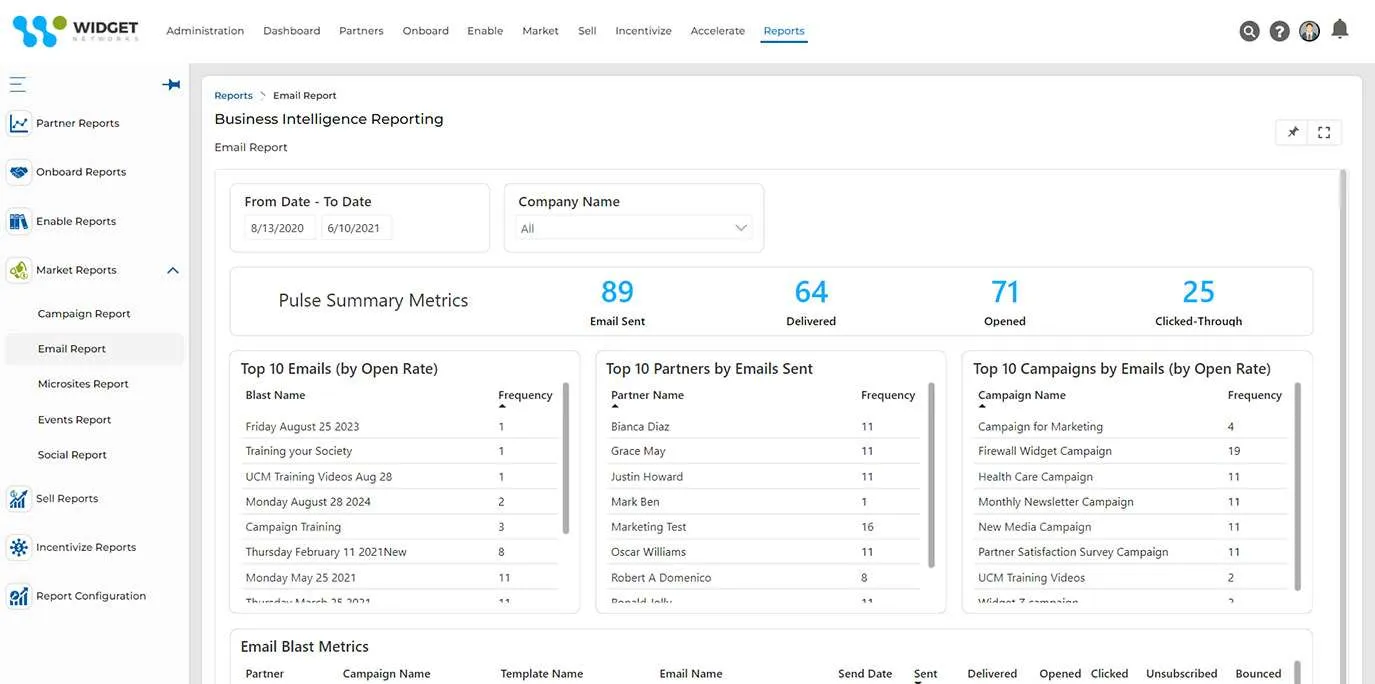The height and width of the screenshot is (684, 1375).
Task: Collapse the Market Reports section
Action: 172,270
